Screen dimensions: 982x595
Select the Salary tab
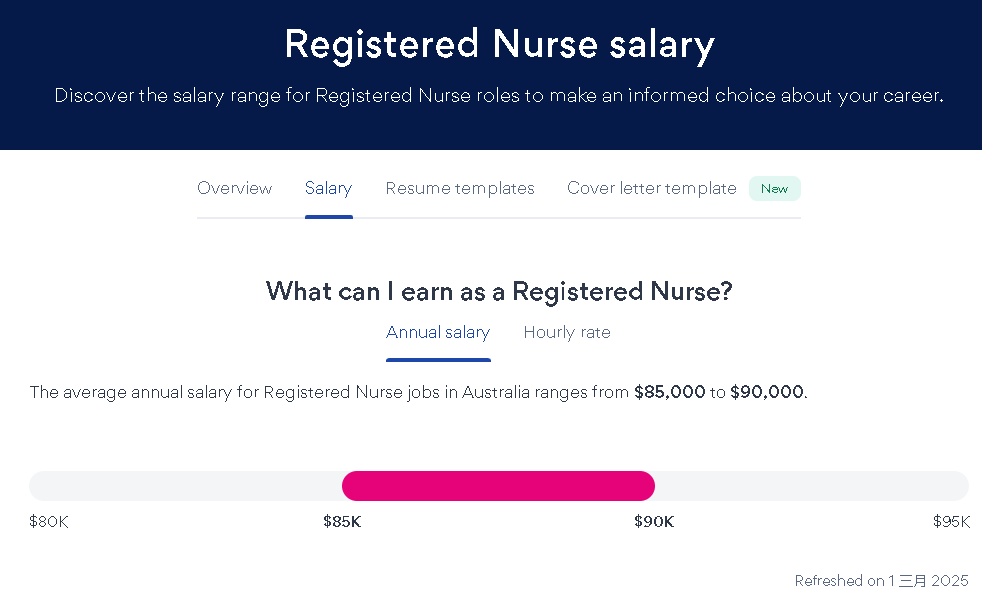coord(328,188)
